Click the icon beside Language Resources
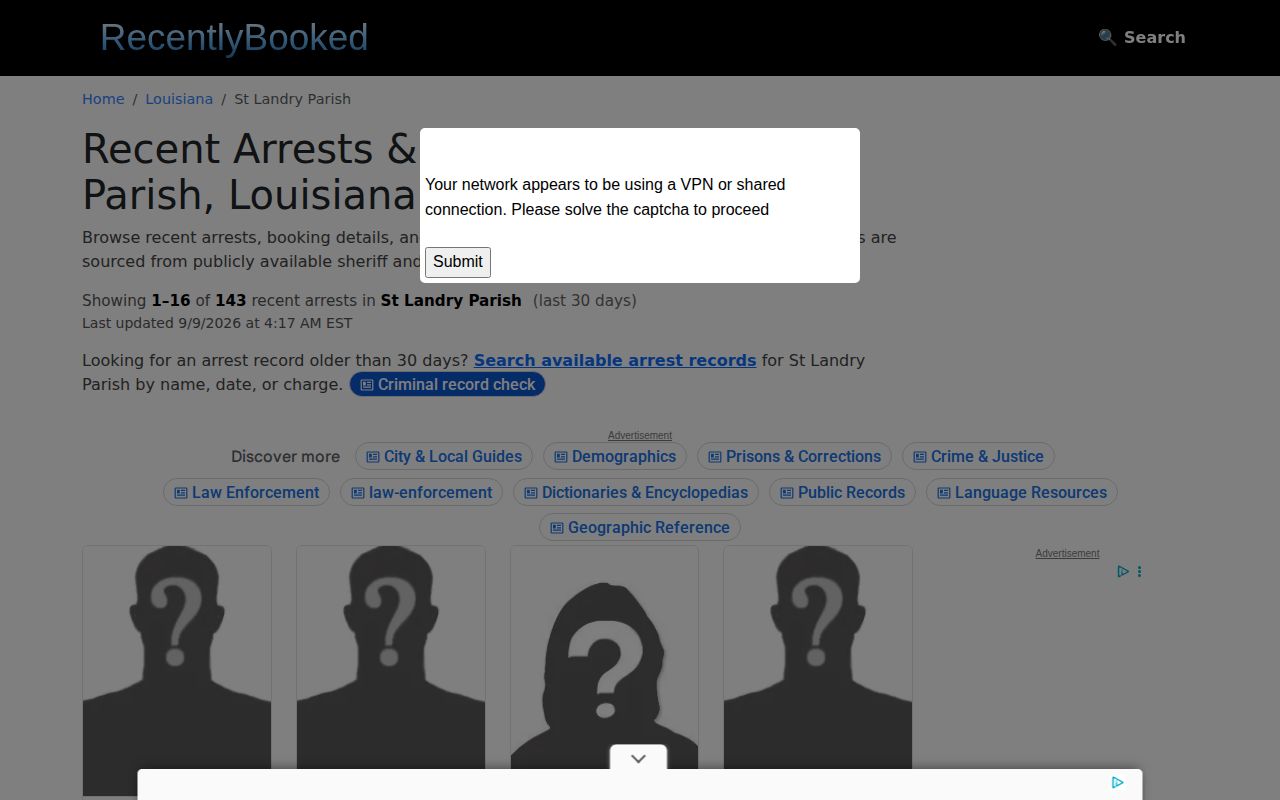The height and width of the screenshot is (800, 1280). tap(943, 493)
